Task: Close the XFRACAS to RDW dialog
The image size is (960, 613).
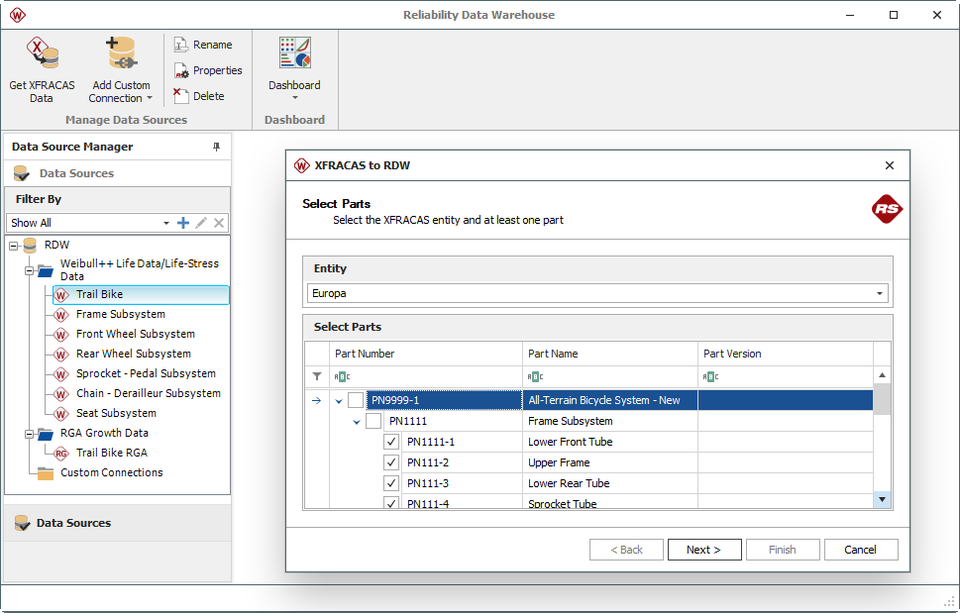Action: (890, 165)
